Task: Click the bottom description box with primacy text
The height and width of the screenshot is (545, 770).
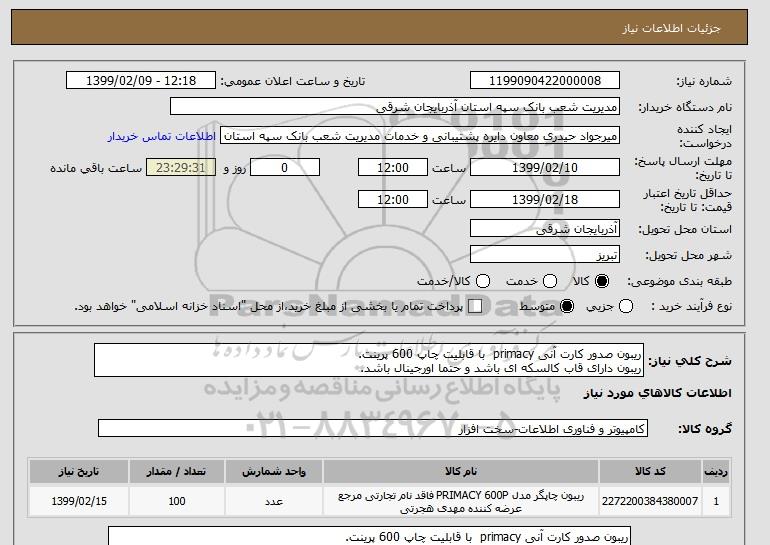Action: pos(369,536)
